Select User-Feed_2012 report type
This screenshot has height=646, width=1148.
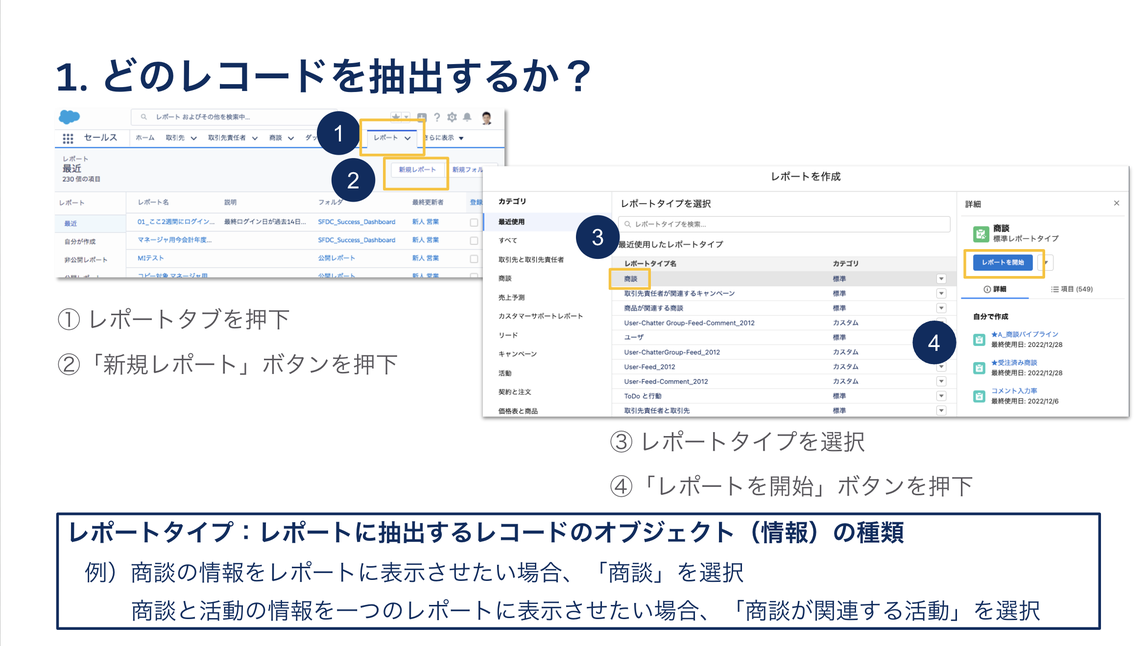650,367
